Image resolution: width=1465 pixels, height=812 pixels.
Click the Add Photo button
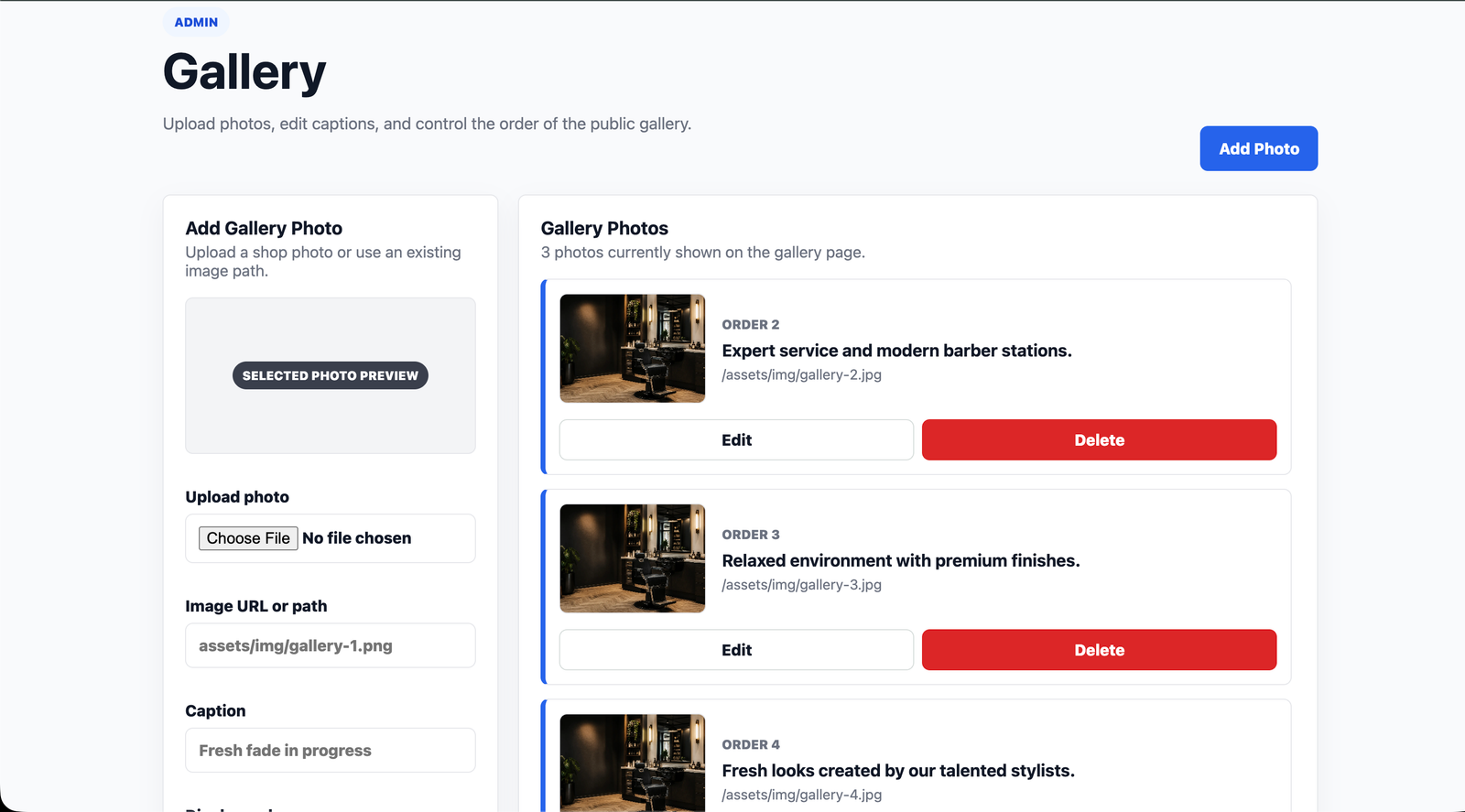click(x=1258, y=148)
